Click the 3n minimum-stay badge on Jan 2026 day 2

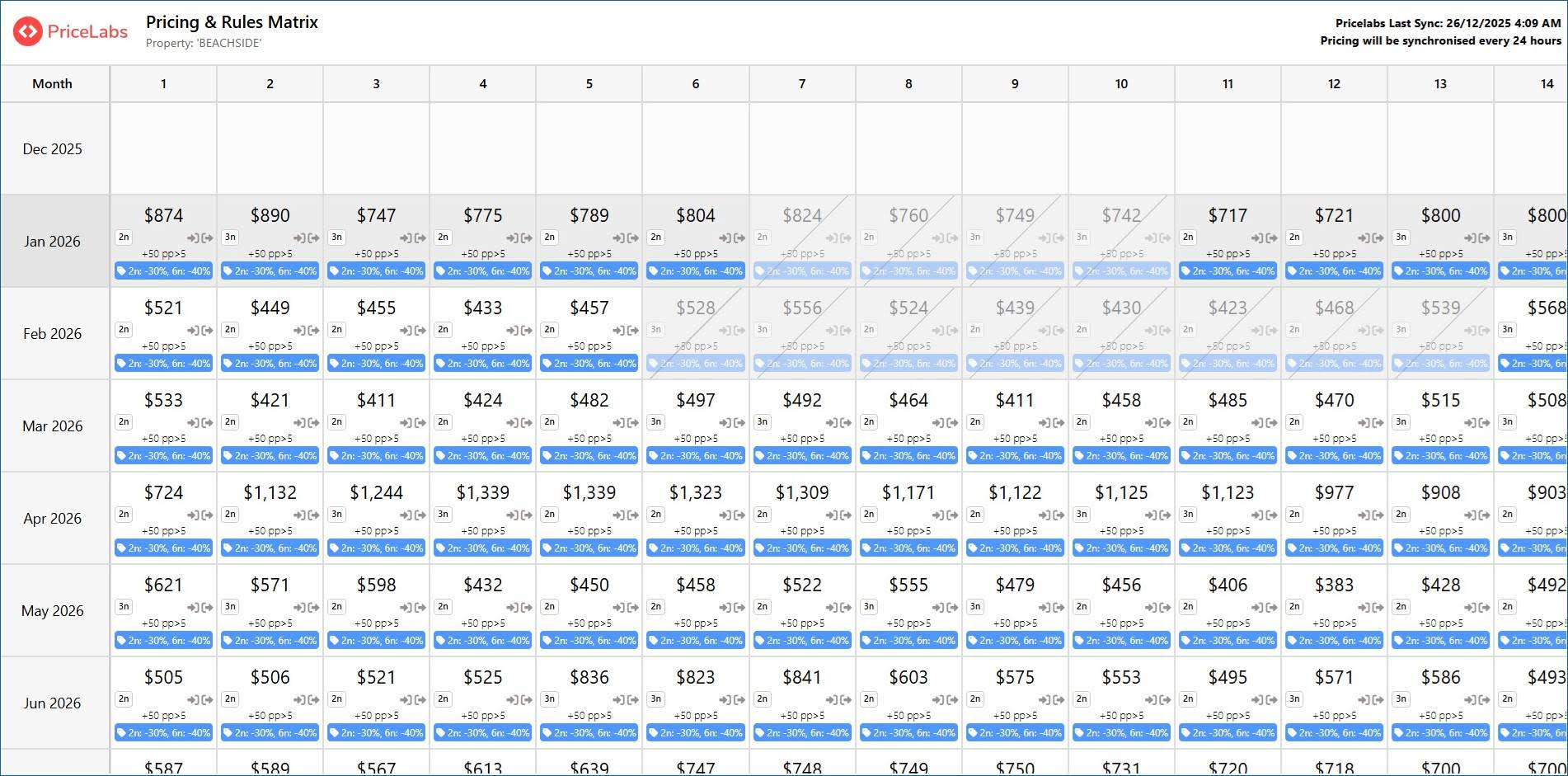click(230, 238)
